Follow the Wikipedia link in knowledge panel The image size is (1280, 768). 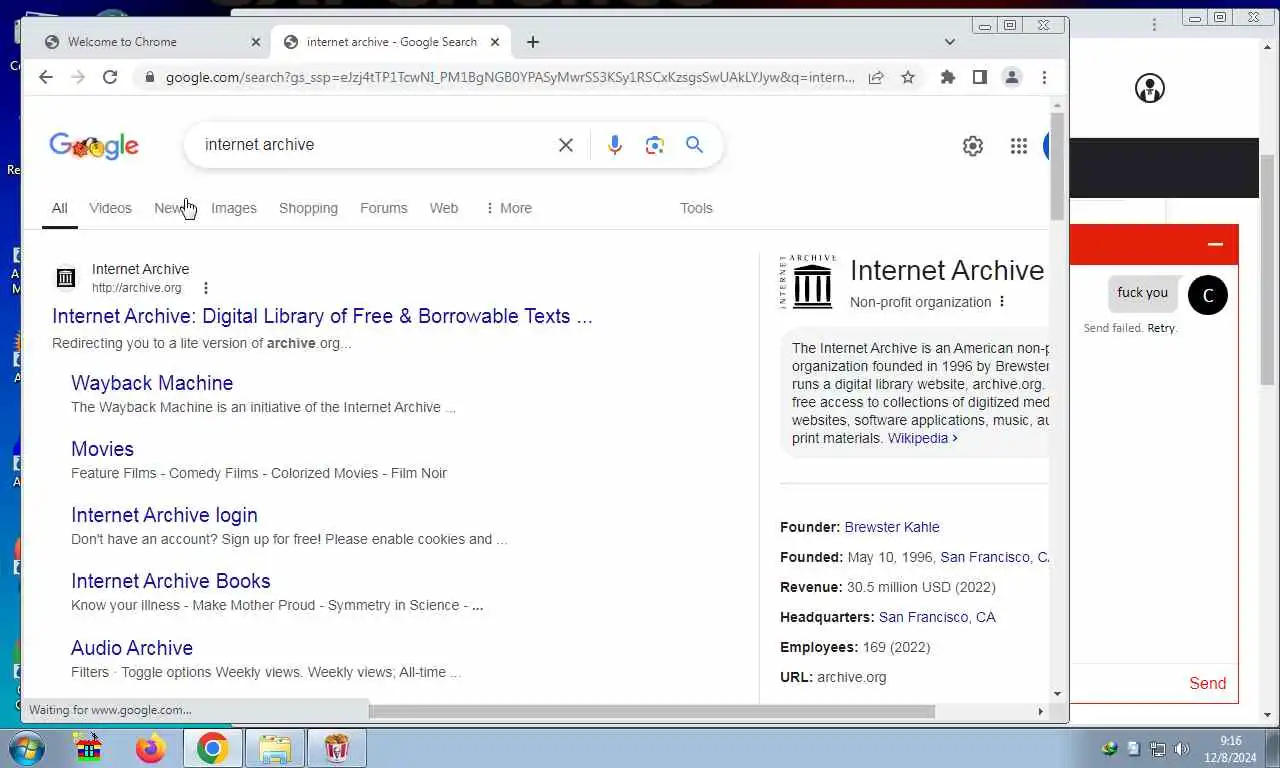pos(922,438)
